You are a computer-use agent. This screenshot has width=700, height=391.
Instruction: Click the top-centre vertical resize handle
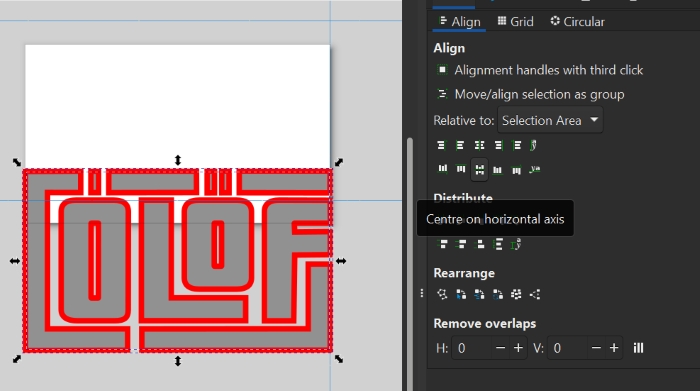tap(178, 160)
